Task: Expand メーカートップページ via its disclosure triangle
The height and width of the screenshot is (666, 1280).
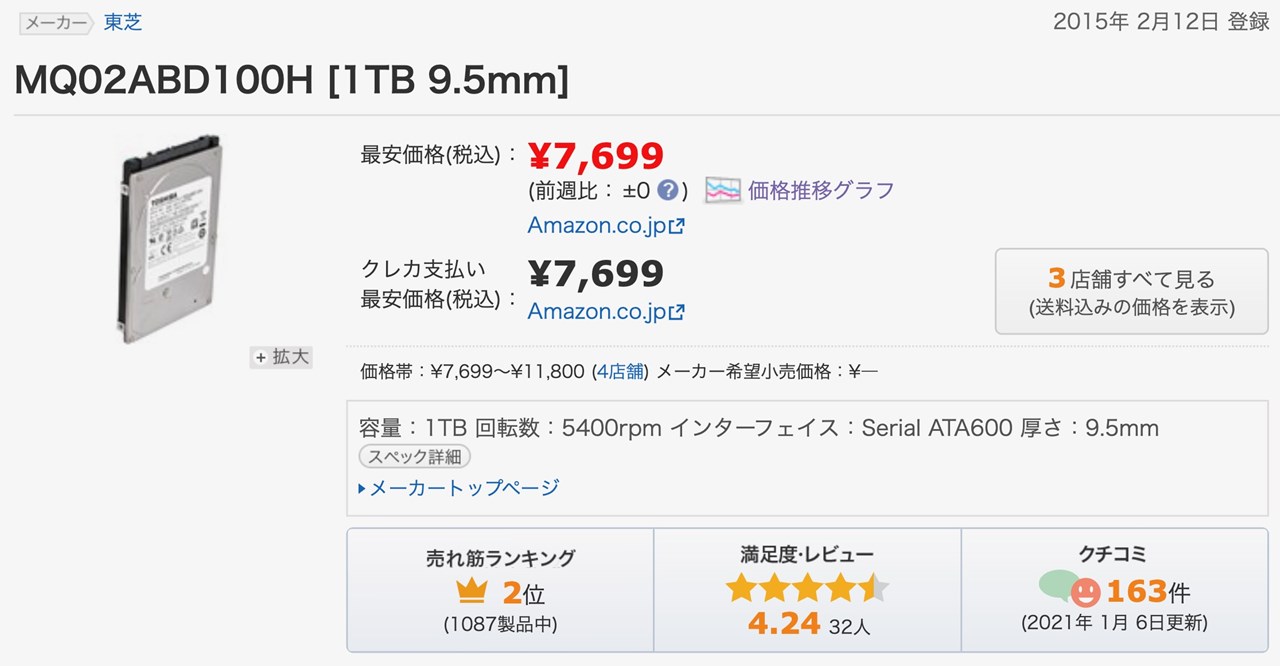Action: click(x=363, y=488)
